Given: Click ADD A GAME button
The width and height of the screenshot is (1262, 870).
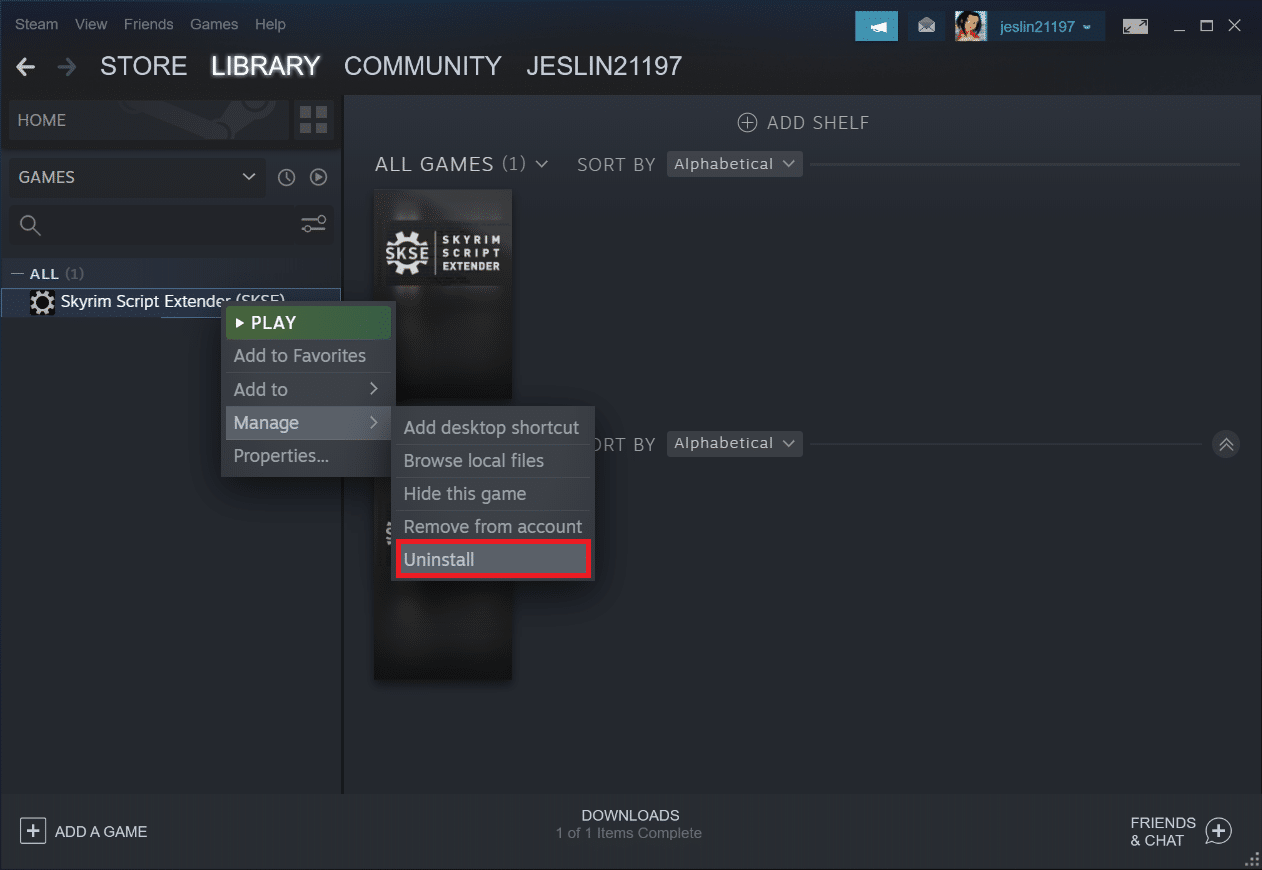Looking at the screenshot, I should click(84, 831).
